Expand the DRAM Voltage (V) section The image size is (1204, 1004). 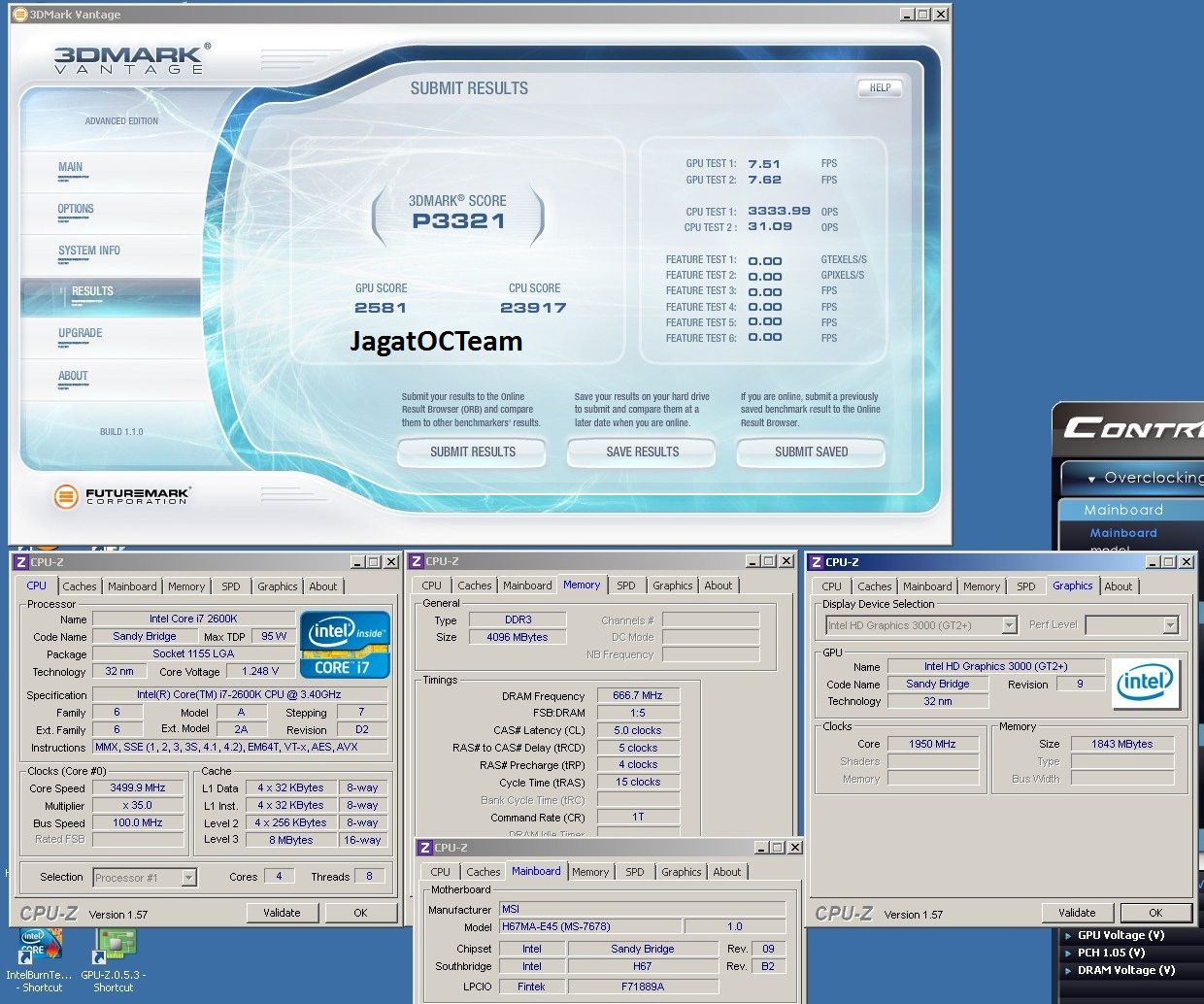click(x=1068, y=971)
